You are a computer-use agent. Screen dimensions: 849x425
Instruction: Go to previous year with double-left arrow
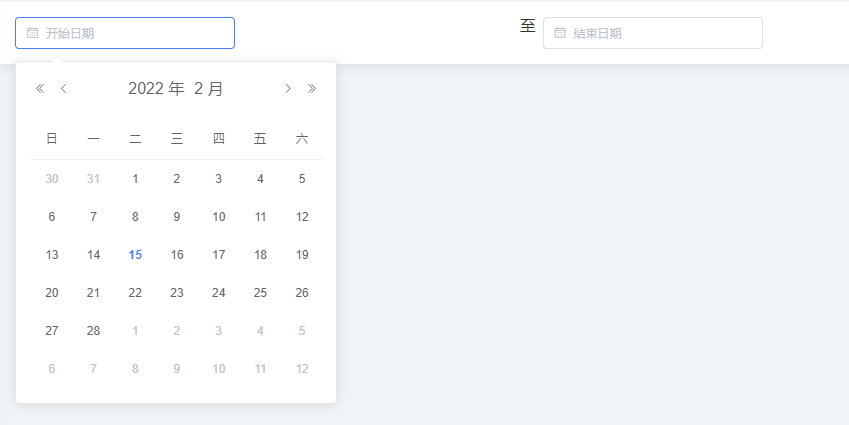[40, 89]
